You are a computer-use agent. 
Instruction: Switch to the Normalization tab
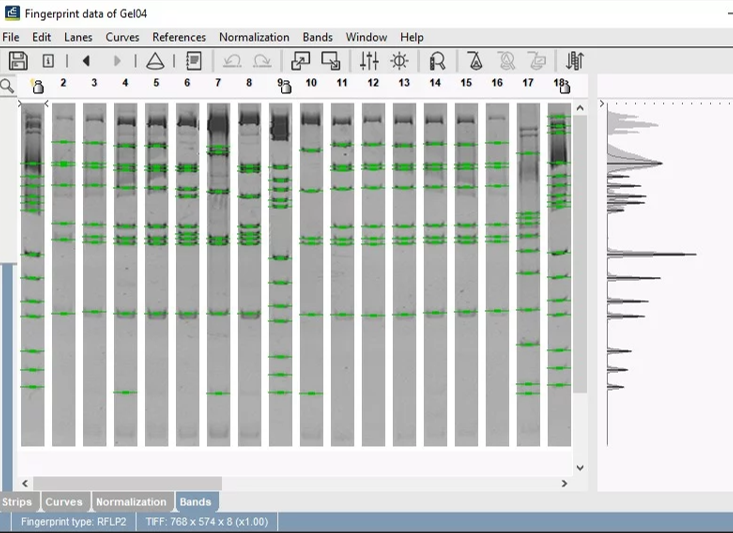click(131, 502)
